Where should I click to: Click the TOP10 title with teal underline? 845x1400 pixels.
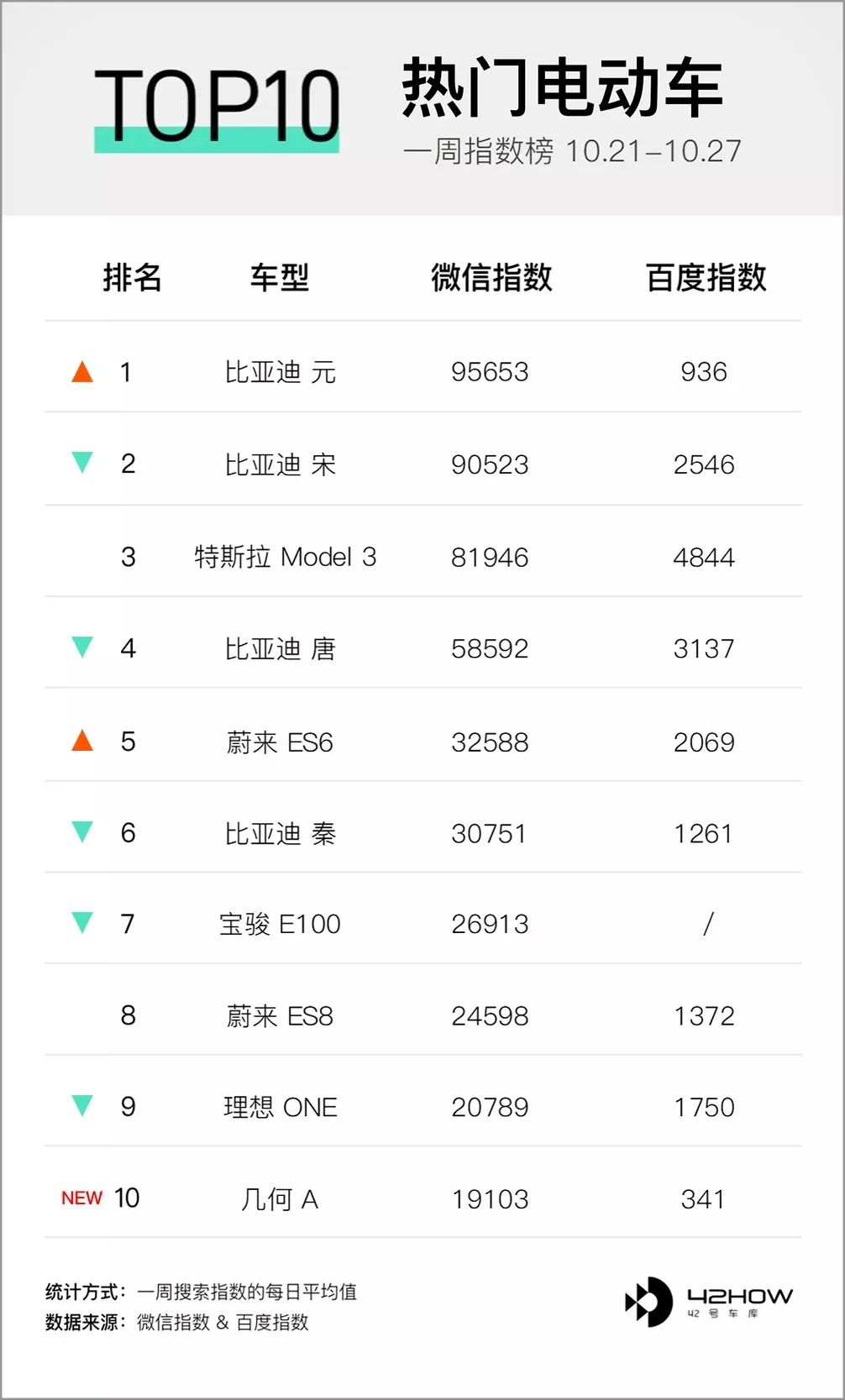click(x=217, y=107)
